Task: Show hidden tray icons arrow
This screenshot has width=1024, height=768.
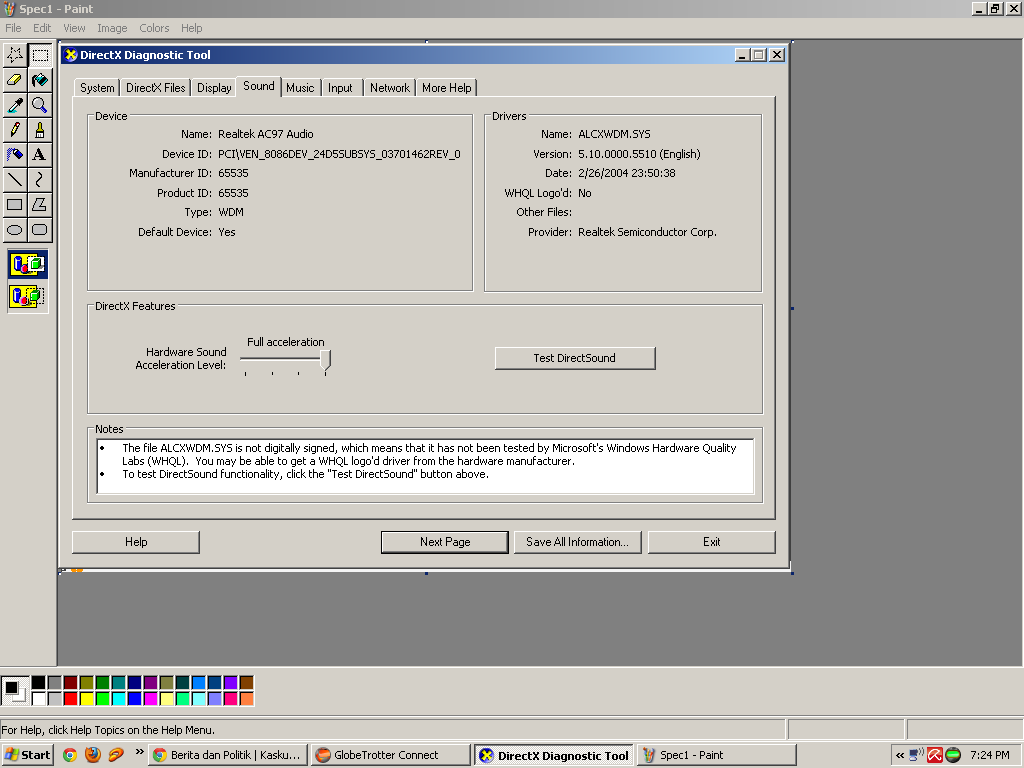Action: click(x=900, y=756)
